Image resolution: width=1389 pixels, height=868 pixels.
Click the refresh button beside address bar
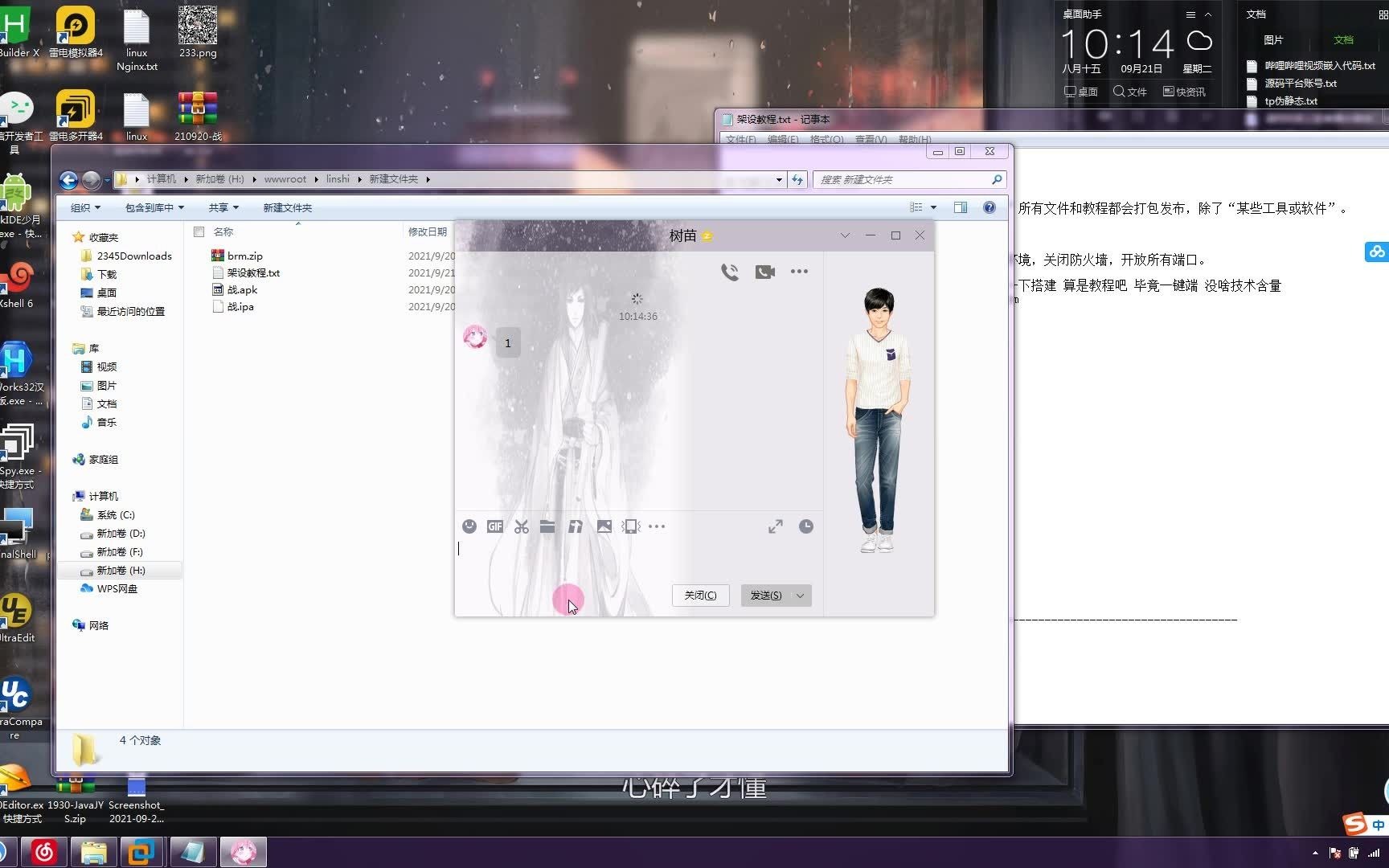pyautogui.click(x=797, y=179)
